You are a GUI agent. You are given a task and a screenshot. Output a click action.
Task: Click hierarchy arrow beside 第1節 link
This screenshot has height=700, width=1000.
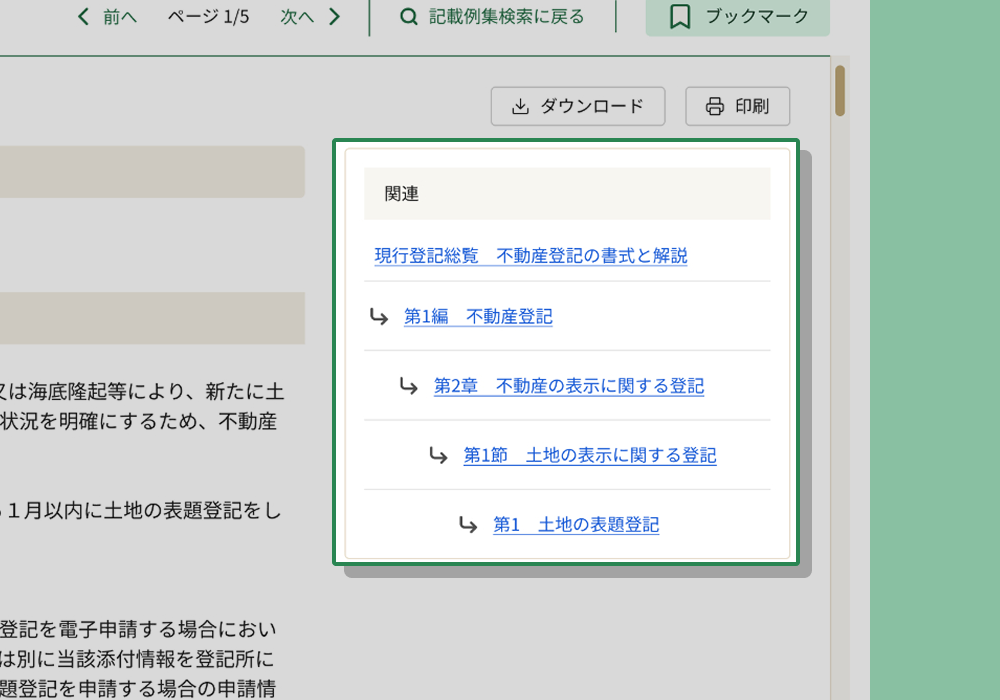438,455
